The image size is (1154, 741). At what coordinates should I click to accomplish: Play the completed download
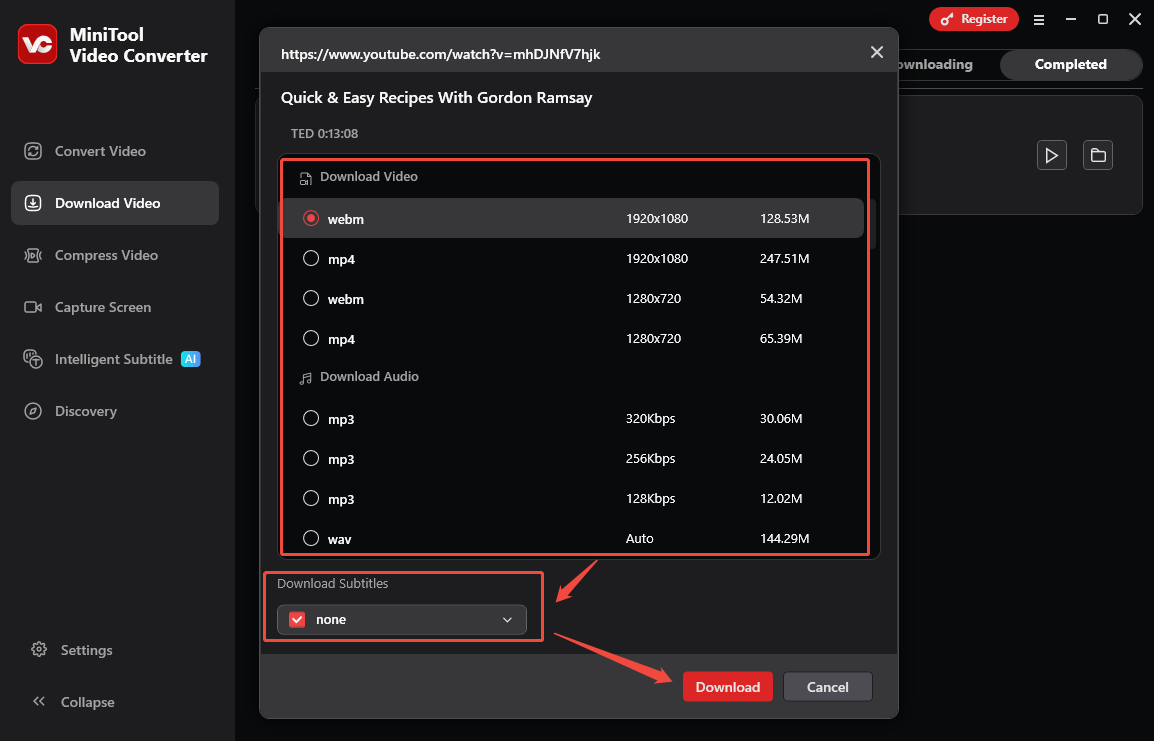pos(1051,155)
